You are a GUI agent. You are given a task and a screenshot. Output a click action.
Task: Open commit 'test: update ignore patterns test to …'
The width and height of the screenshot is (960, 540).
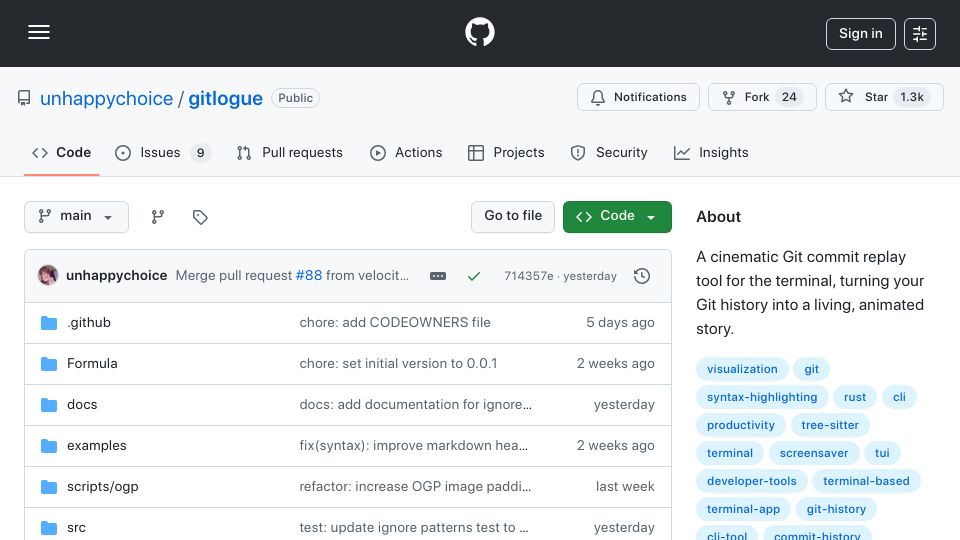pos(413,528)
